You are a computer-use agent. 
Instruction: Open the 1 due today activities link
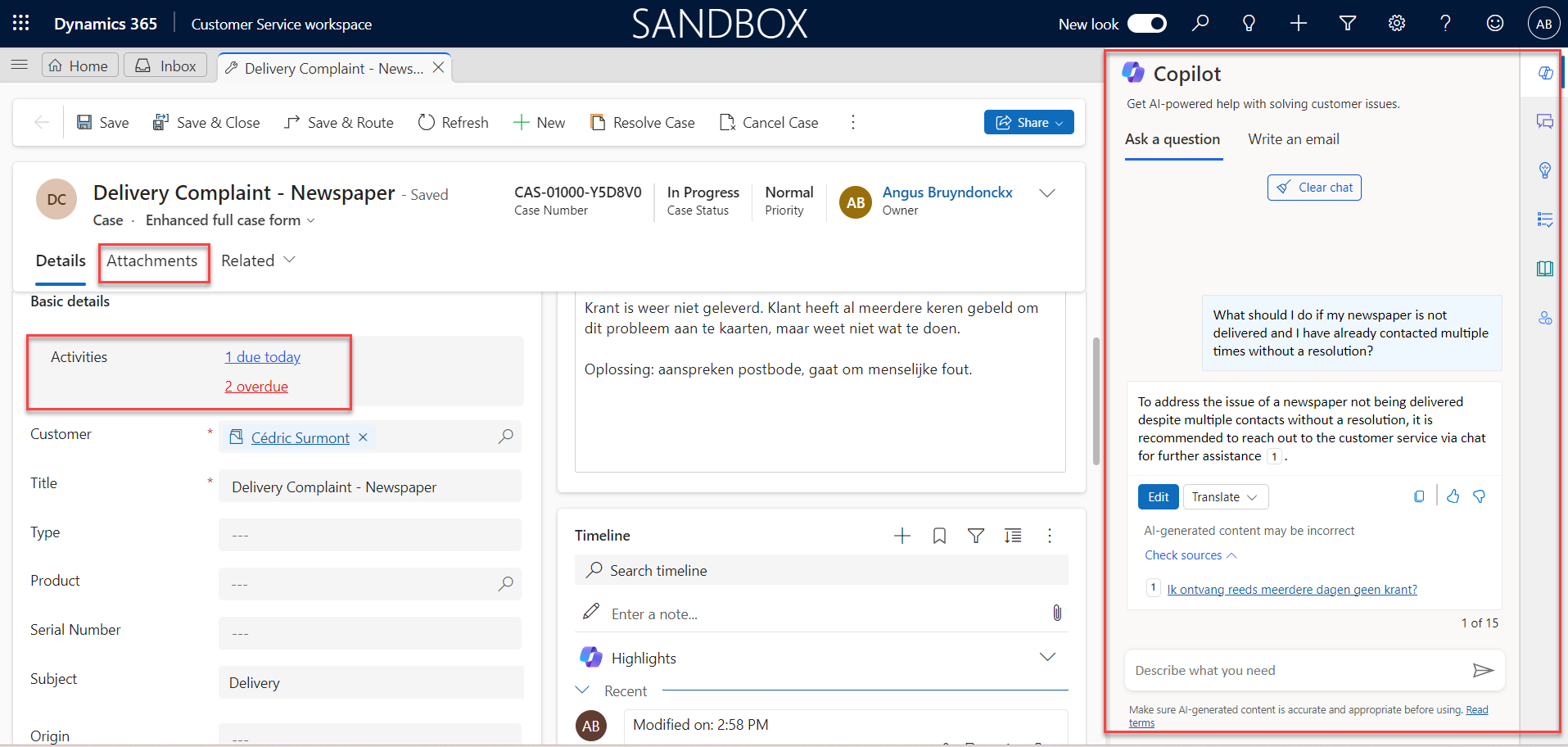pos(262,356)
